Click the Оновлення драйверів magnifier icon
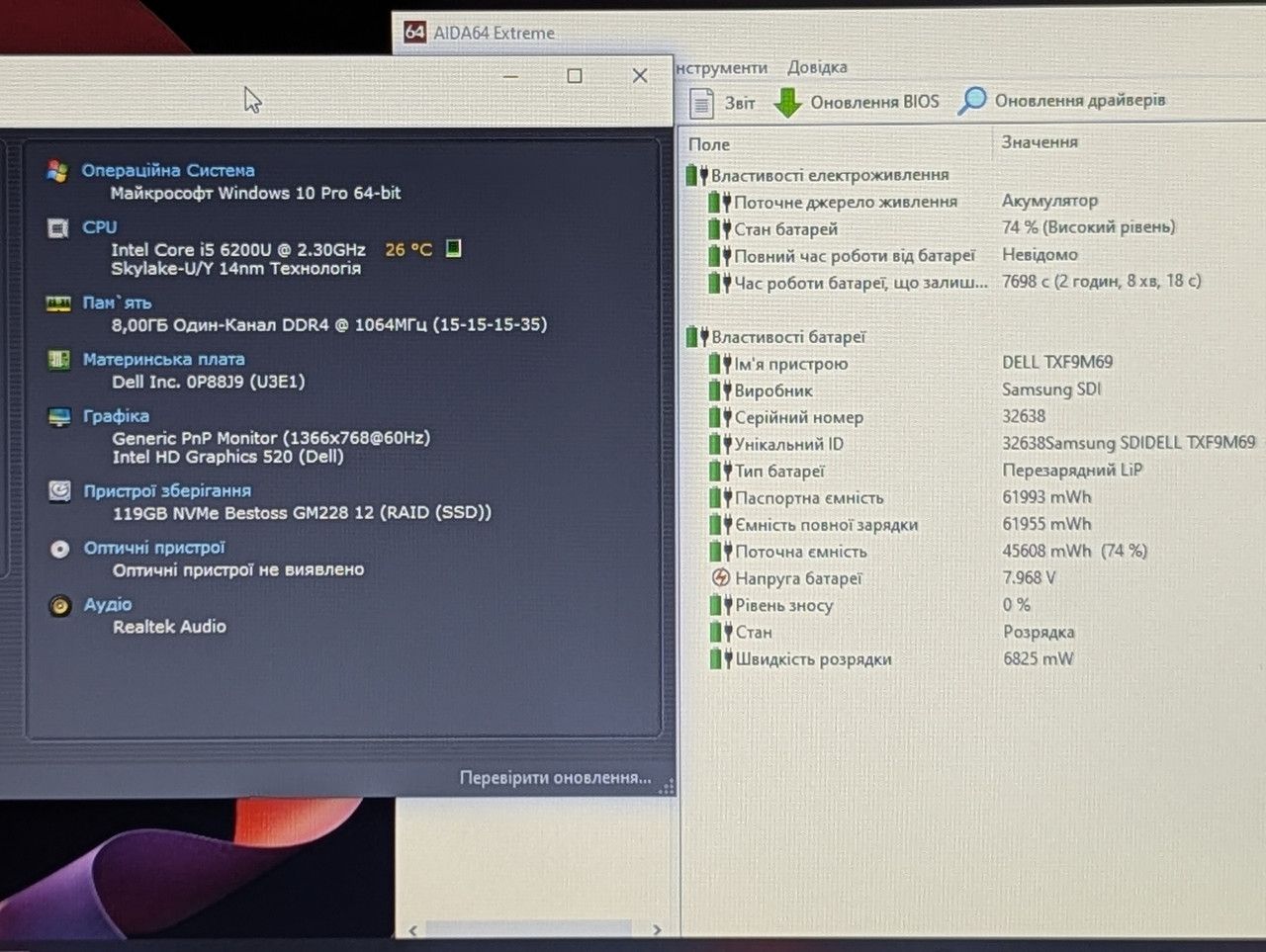Screen dimensions: 1266x952 [x=972, y=101]
